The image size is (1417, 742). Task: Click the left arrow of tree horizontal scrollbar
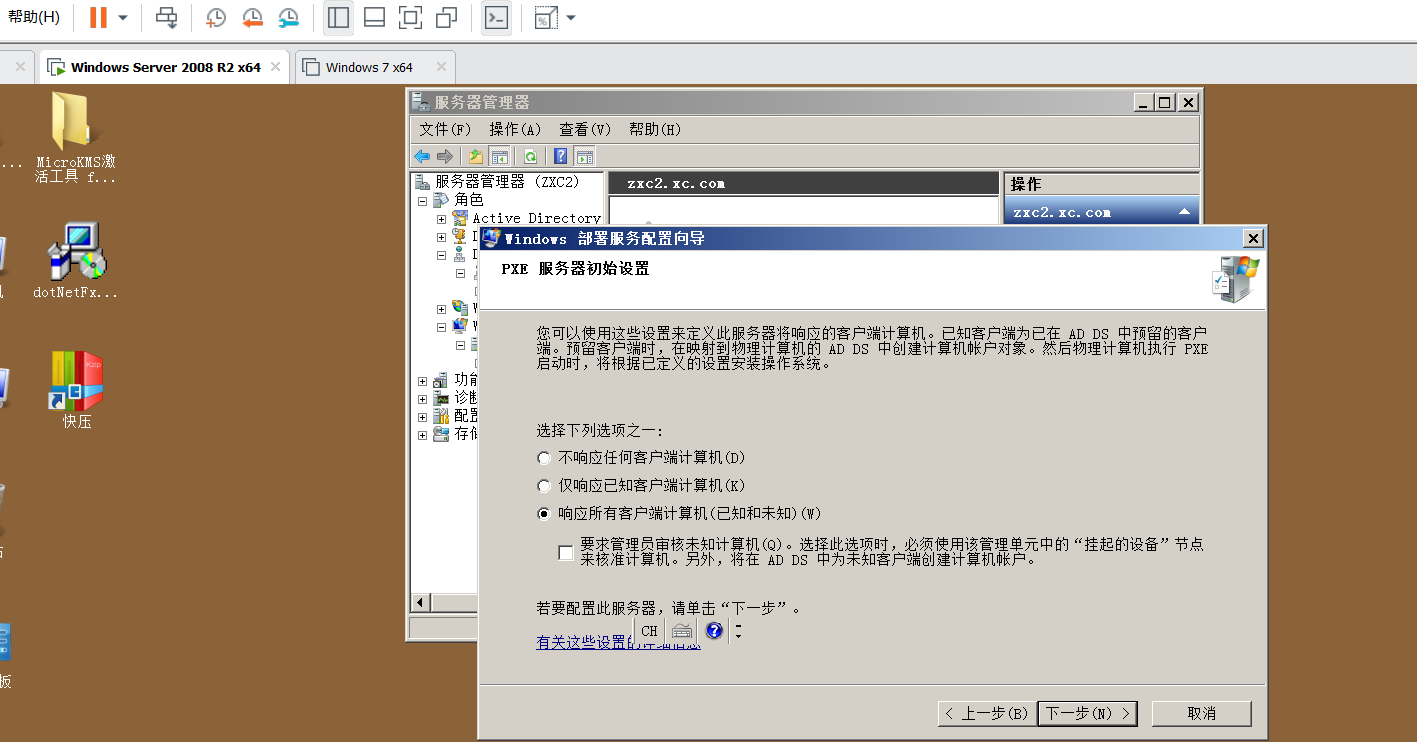pyautogui.click(x=421, y=602)
